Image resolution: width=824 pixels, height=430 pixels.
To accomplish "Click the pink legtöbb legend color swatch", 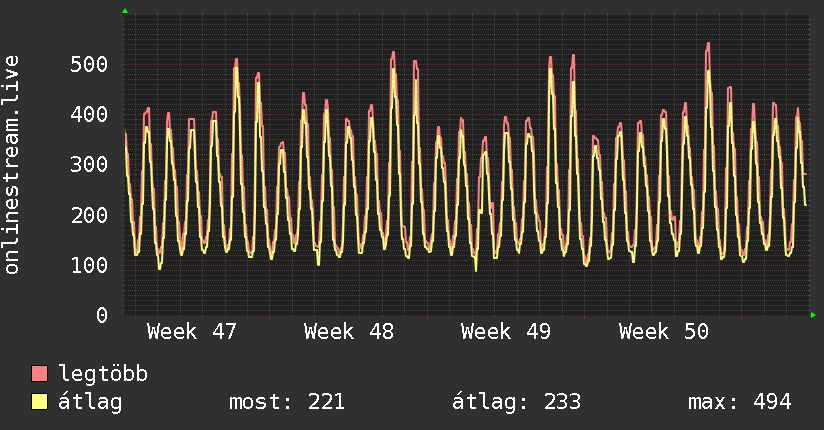I will pyautogui.click(x=39, y=373).
